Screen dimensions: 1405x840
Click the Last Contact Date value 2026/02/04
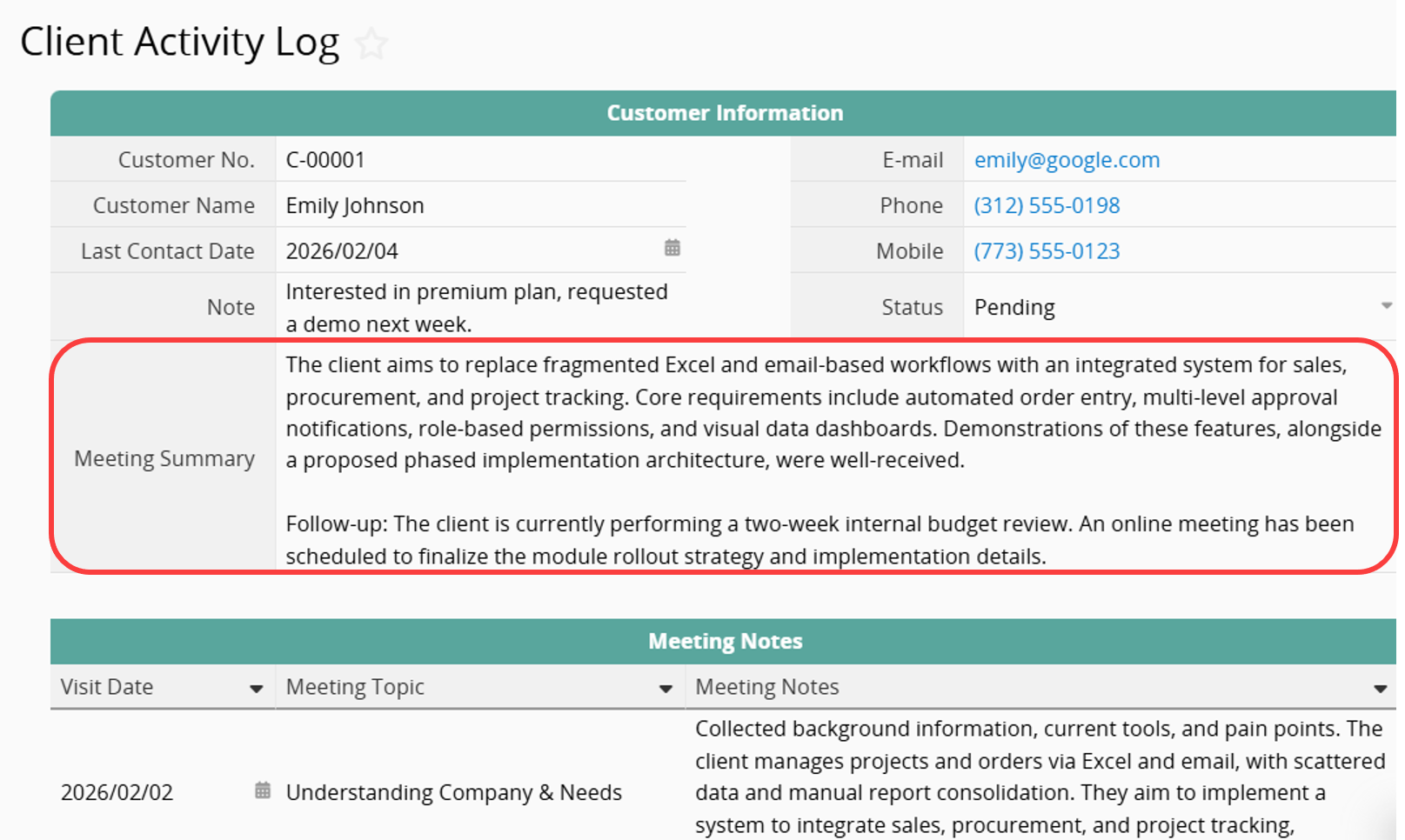click(342, 251)
